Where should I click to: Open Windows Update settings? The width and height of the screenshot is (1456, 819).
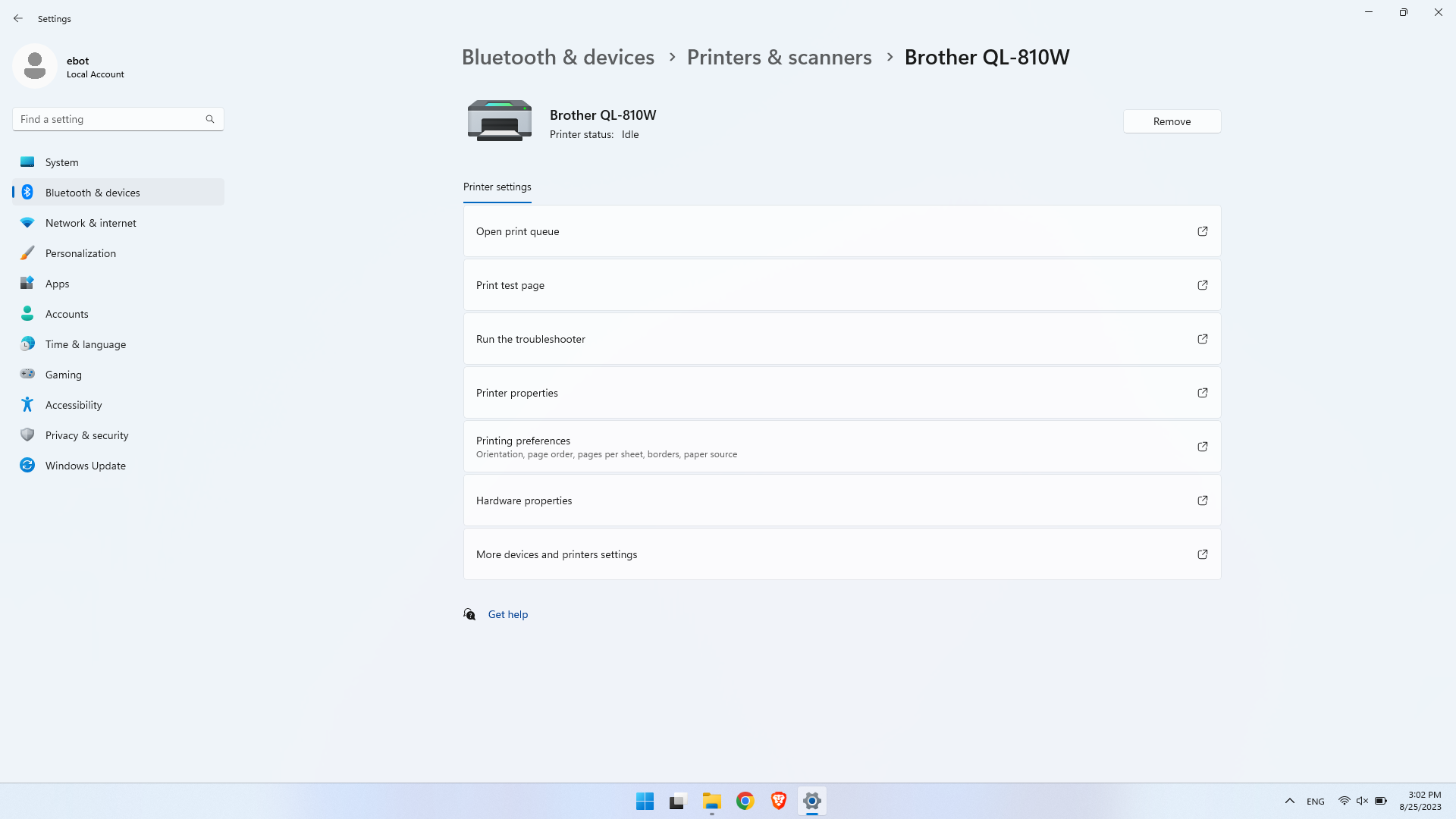pos(118,465)
